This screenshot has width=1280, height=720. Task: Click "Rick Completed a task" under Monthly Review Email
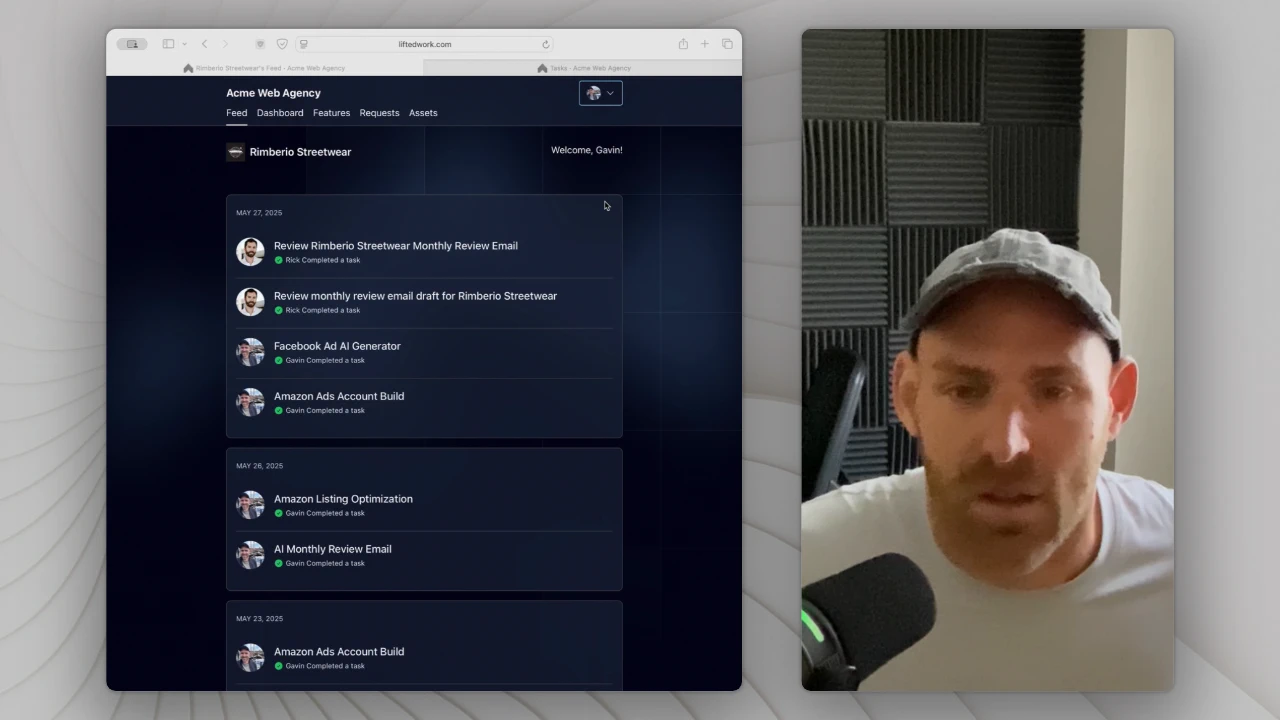coord(323,260)
